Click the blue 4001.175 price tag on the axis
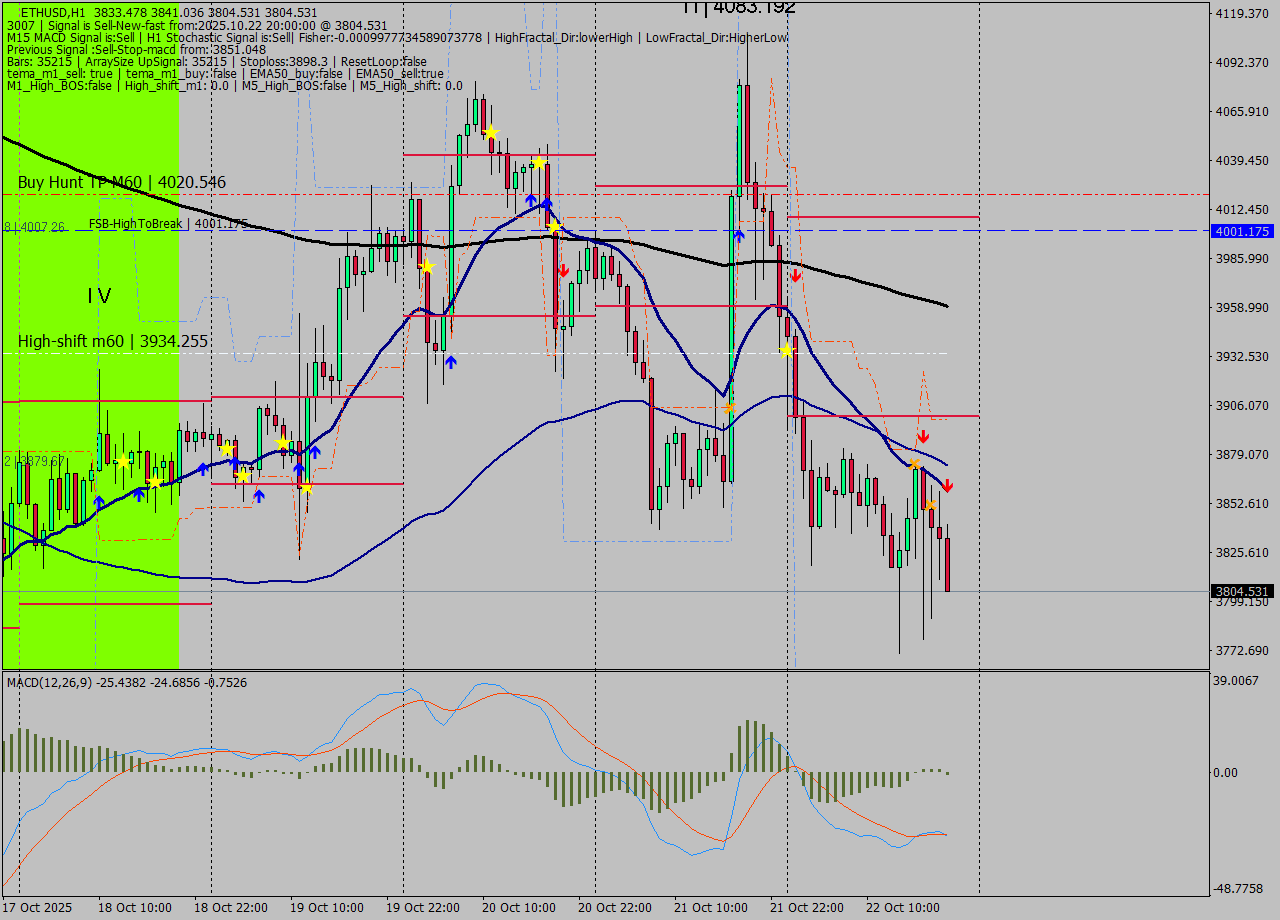Image resolution: width=1280 pixels, height=920 pixels. click(1241, 231)
